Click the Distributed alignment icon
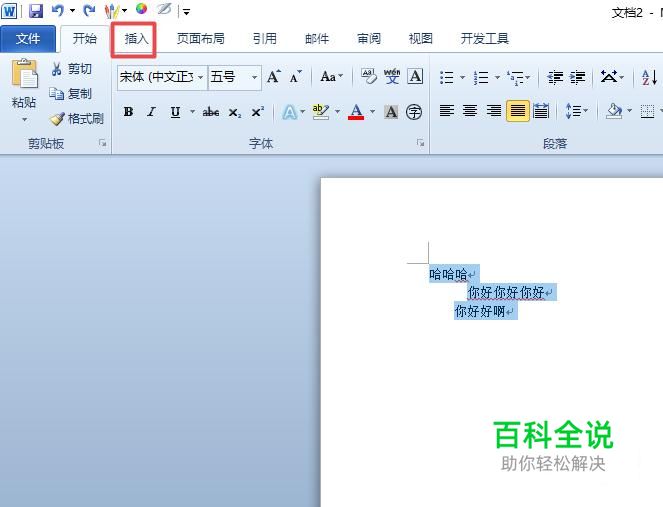Viewport: 663px width, 507px height. click(x=541, y=112)
